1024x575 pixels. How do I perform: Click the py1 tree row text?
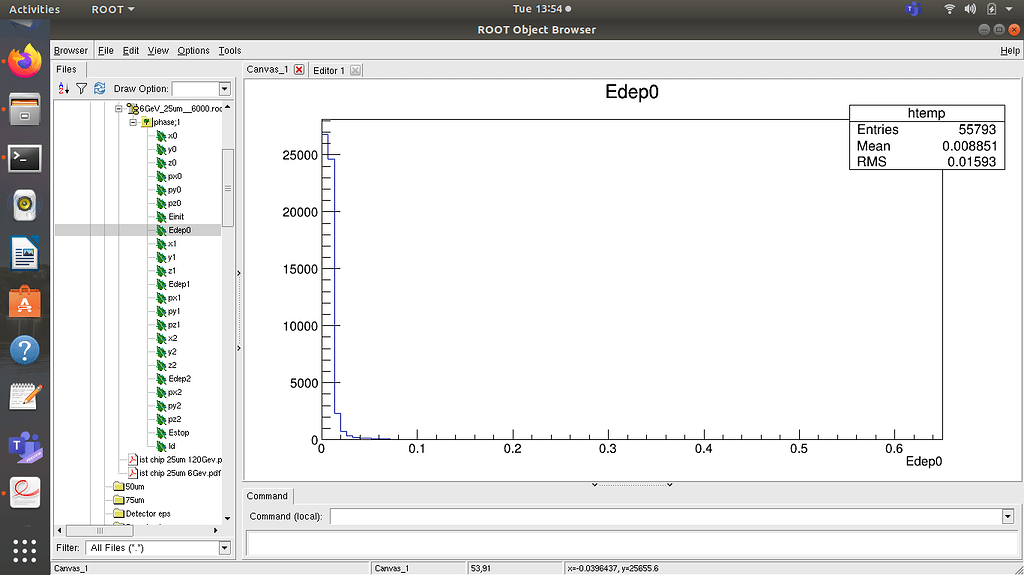[174, 312]
